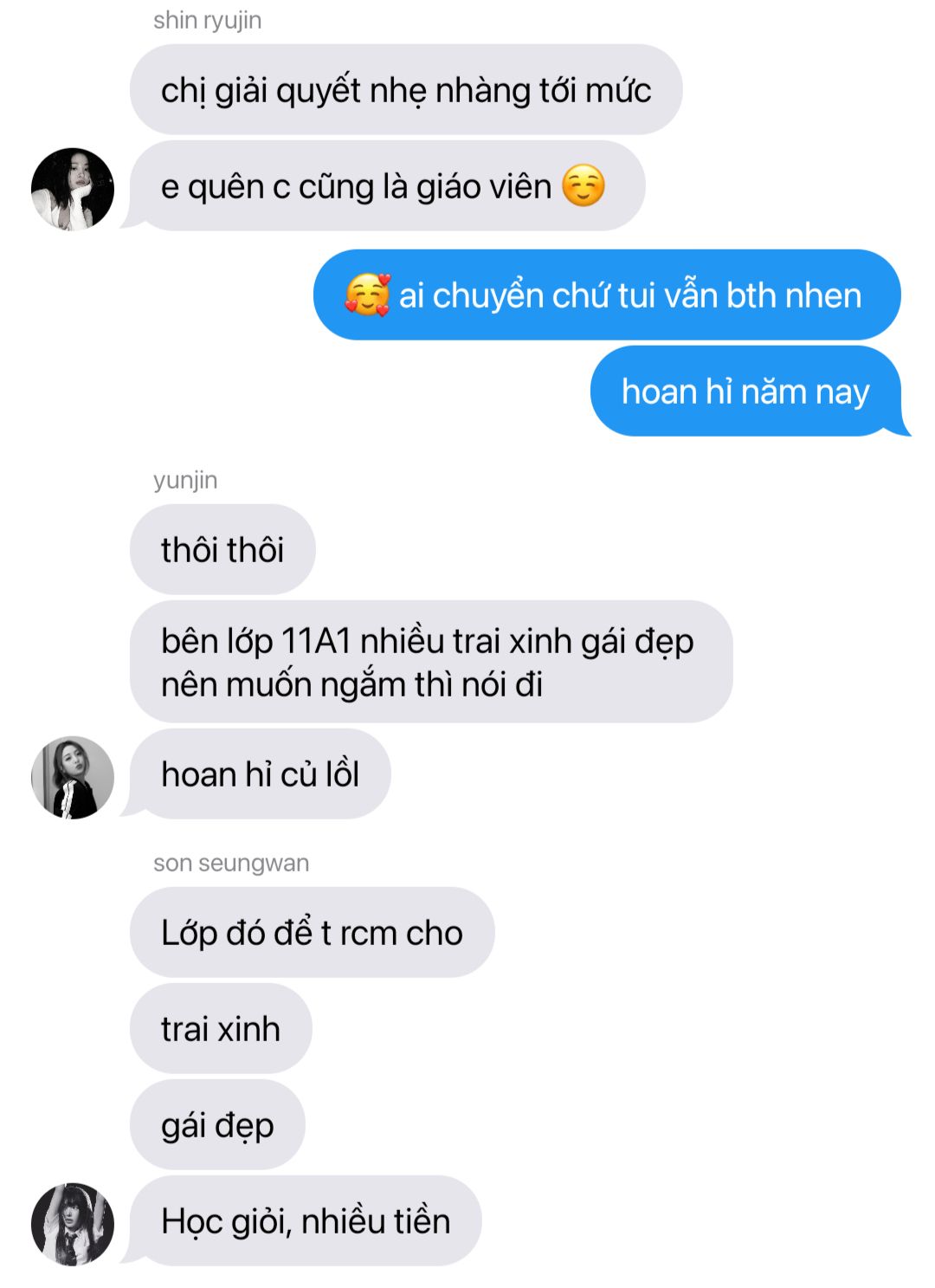Select message 'e quên c cũng là giáo viên'

point(387,185)
